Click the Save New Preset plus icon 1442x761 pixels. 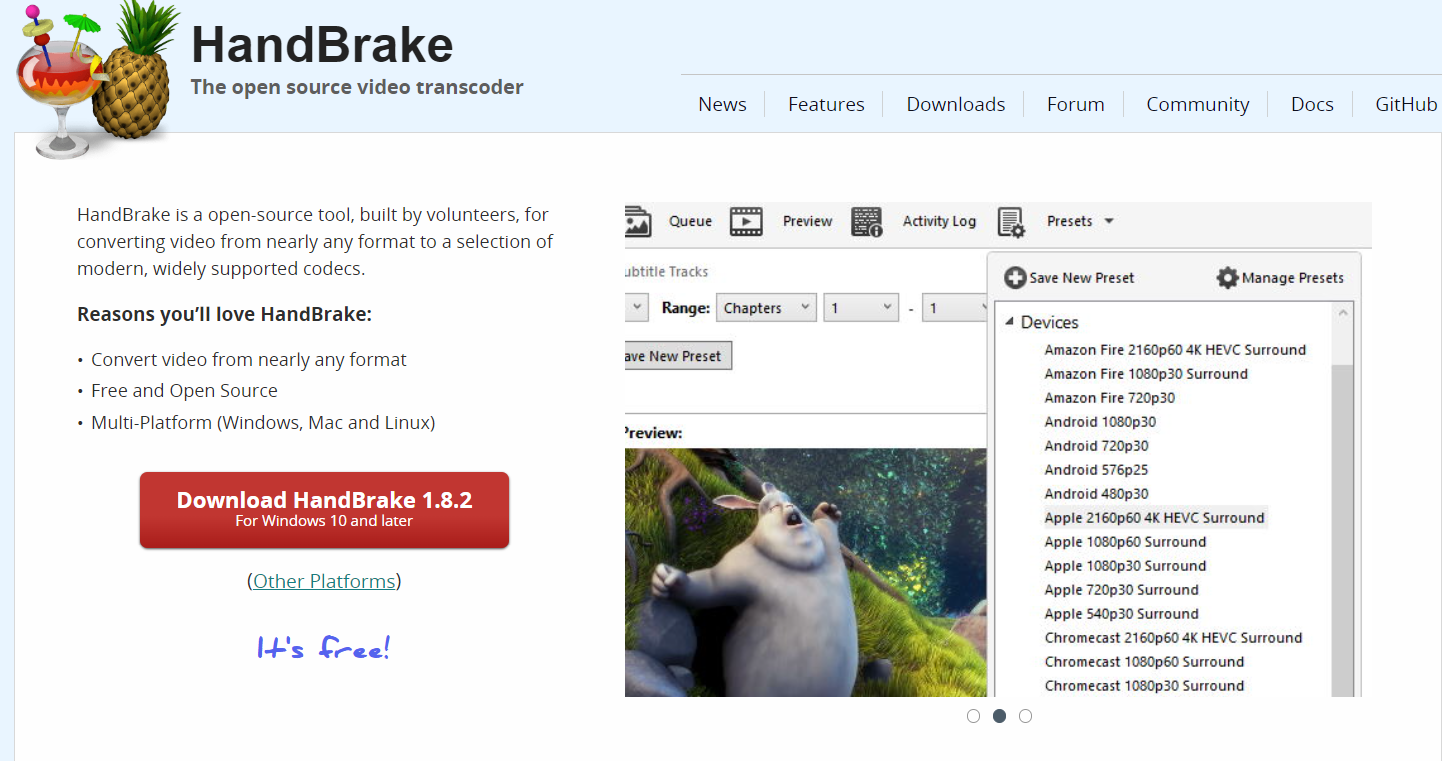click(1015, 278)
